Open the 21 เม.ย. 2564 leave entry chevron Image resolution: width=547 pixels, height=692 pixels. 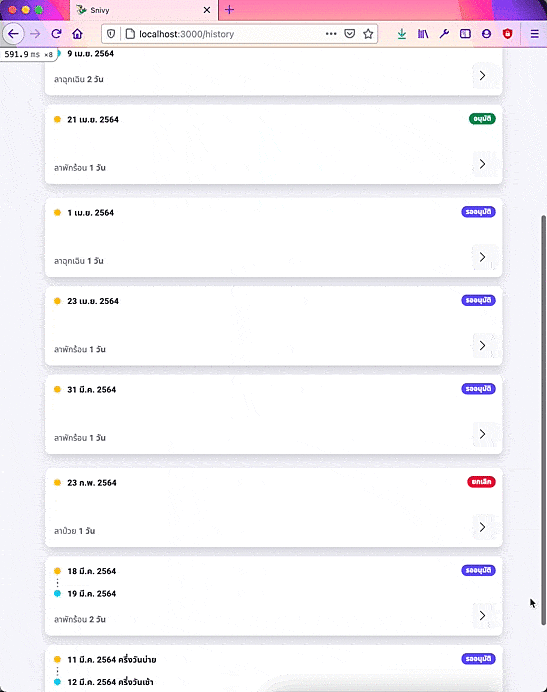482,164
